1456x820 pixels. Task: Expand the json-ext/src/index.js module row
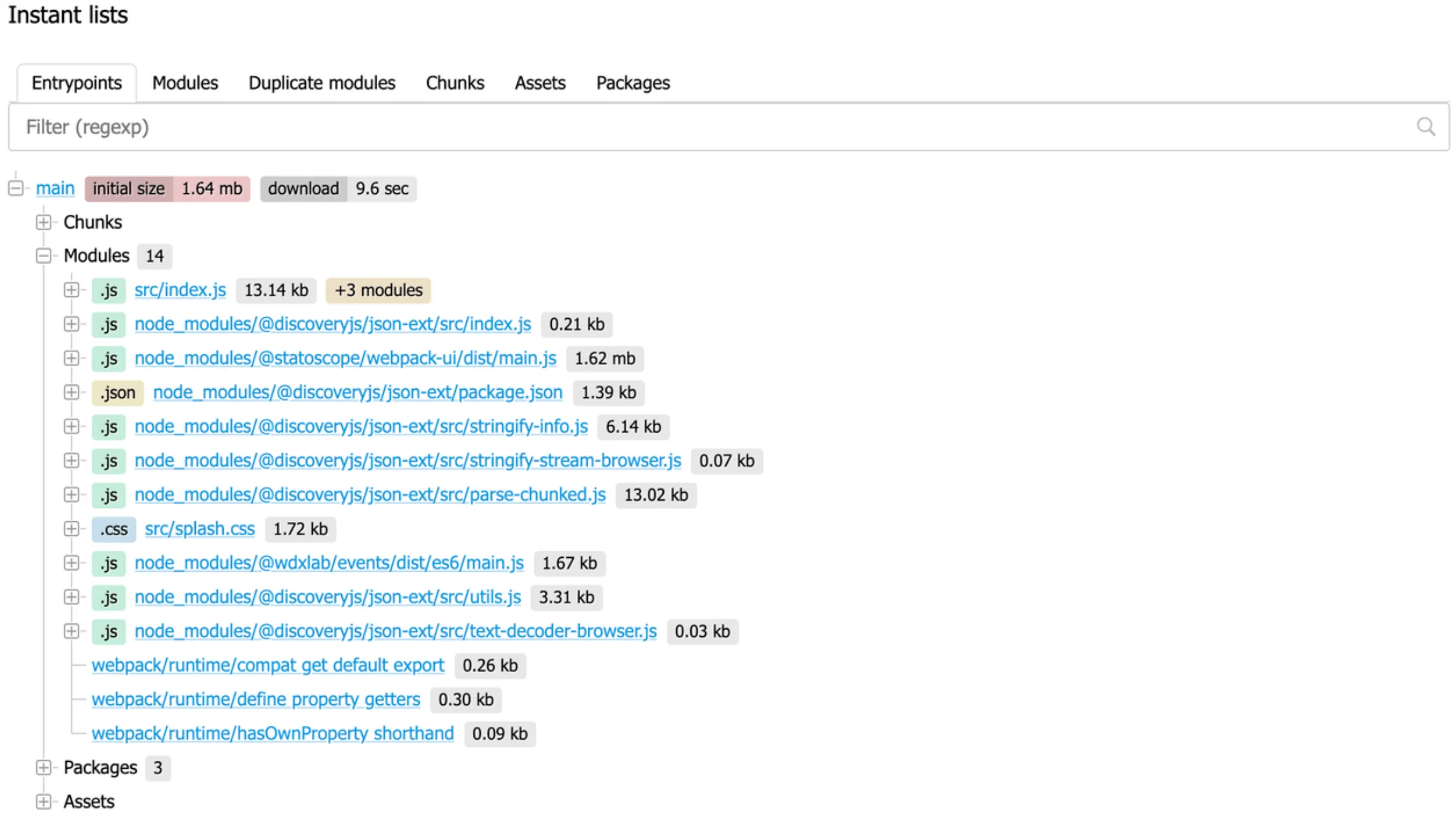(71, 324)
